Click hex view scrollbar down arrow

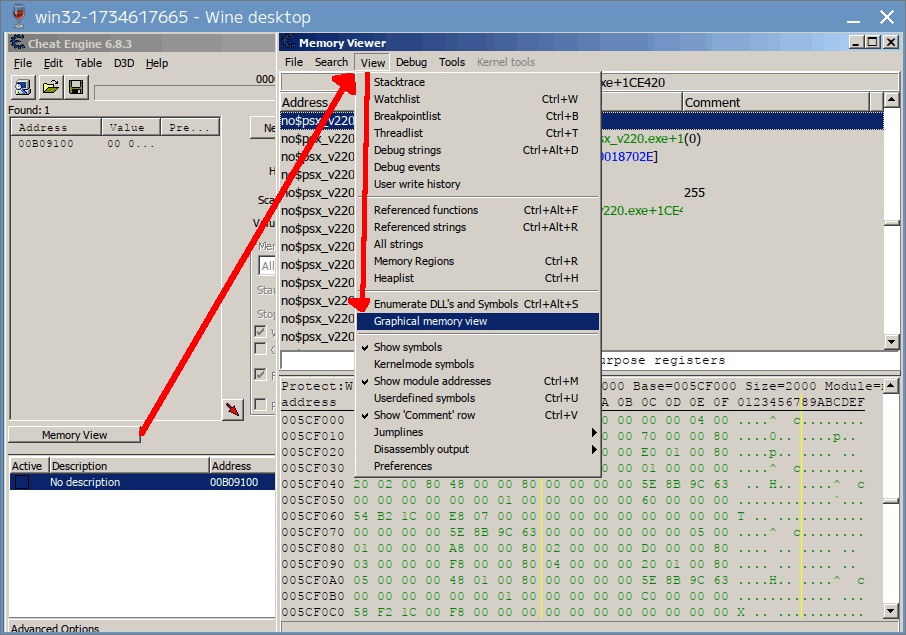click(x=892, y=610)
